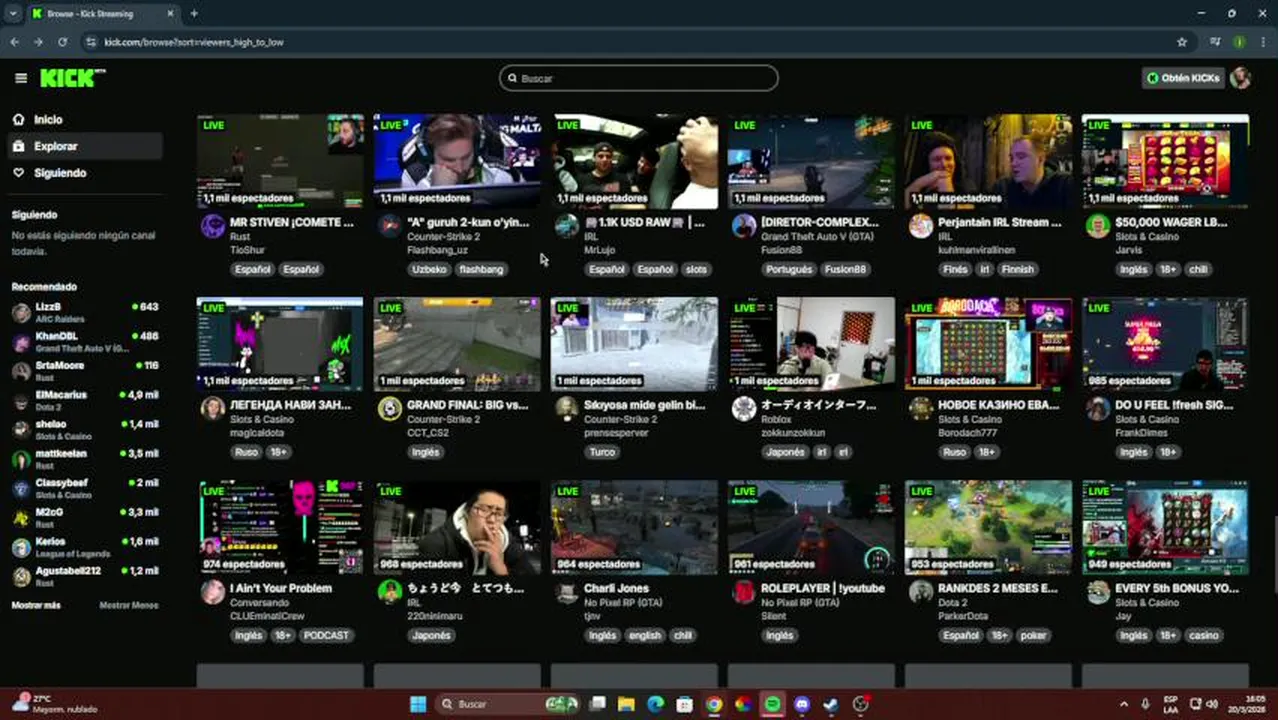This screenshot has width=1278, height=720.
Task: Click the Uzbeko tag under Flashbang_uz
Action: pos(428,269)
